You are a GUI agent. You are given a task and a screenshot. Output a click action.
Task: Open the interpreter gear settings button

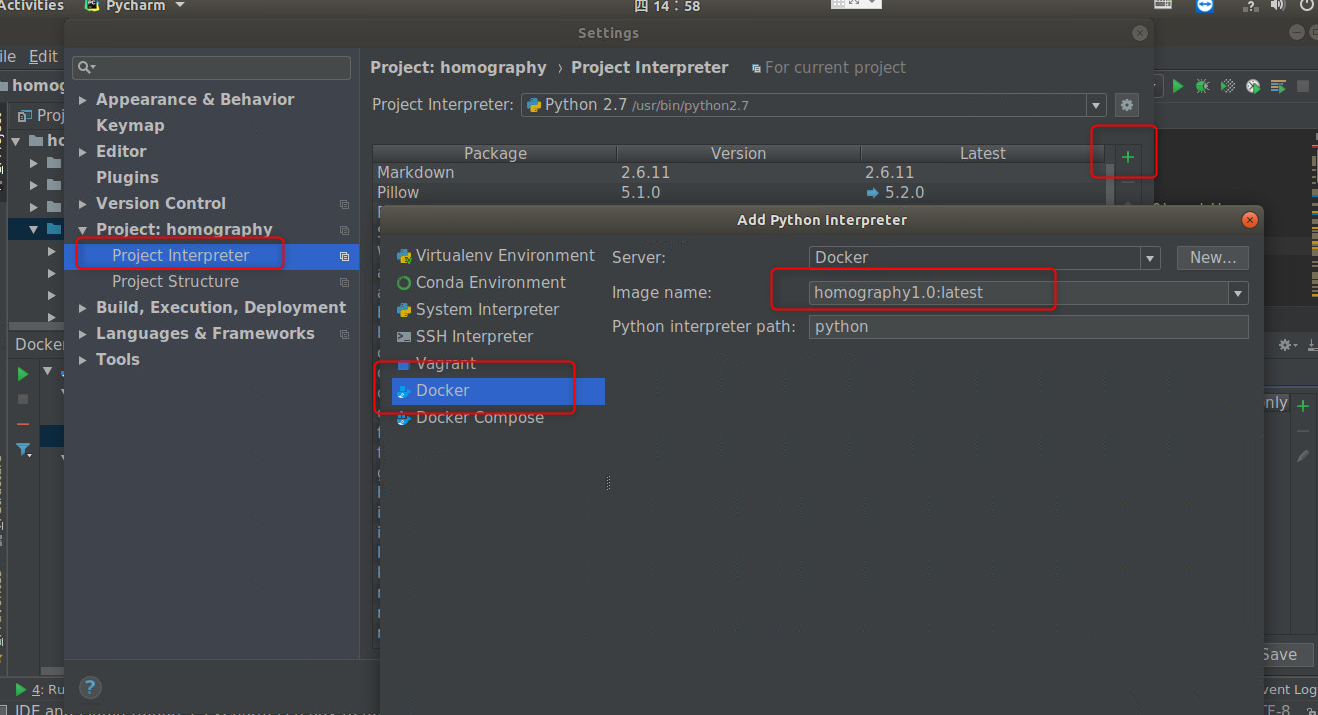[x=1127, y=105]
